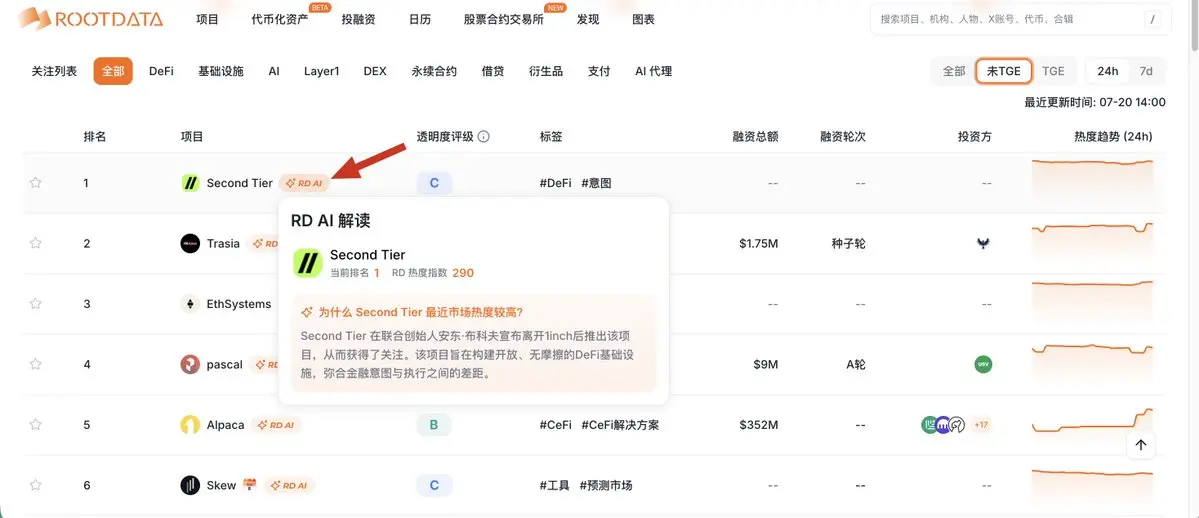Star the pascal project row
This screenshot has width=1199, height=518.
[x=35, y=364]
